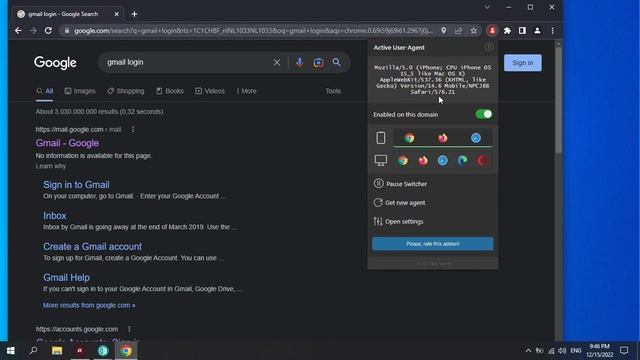The width and height of the screenshot is (640, 360).
Task: Open options for accounts.google.com result
Action: click(129, 329)
